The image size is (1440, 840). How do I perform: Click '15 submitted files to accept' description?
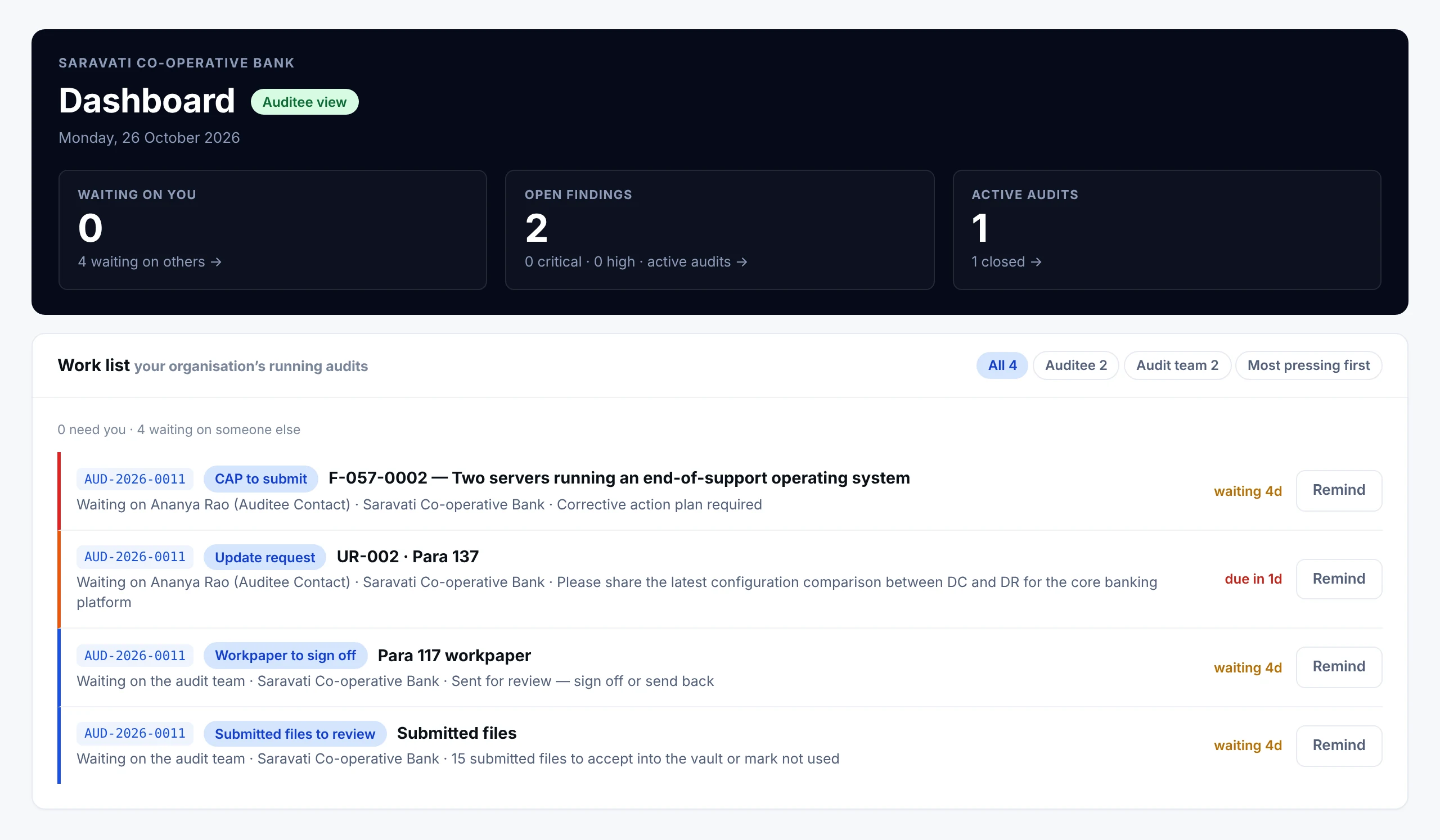click(x=645, y=759)
